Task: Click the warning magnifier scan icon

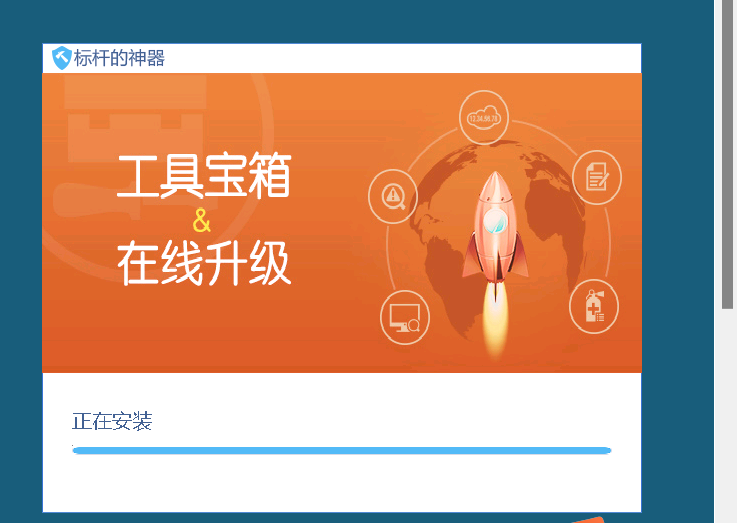Action: 393,196
